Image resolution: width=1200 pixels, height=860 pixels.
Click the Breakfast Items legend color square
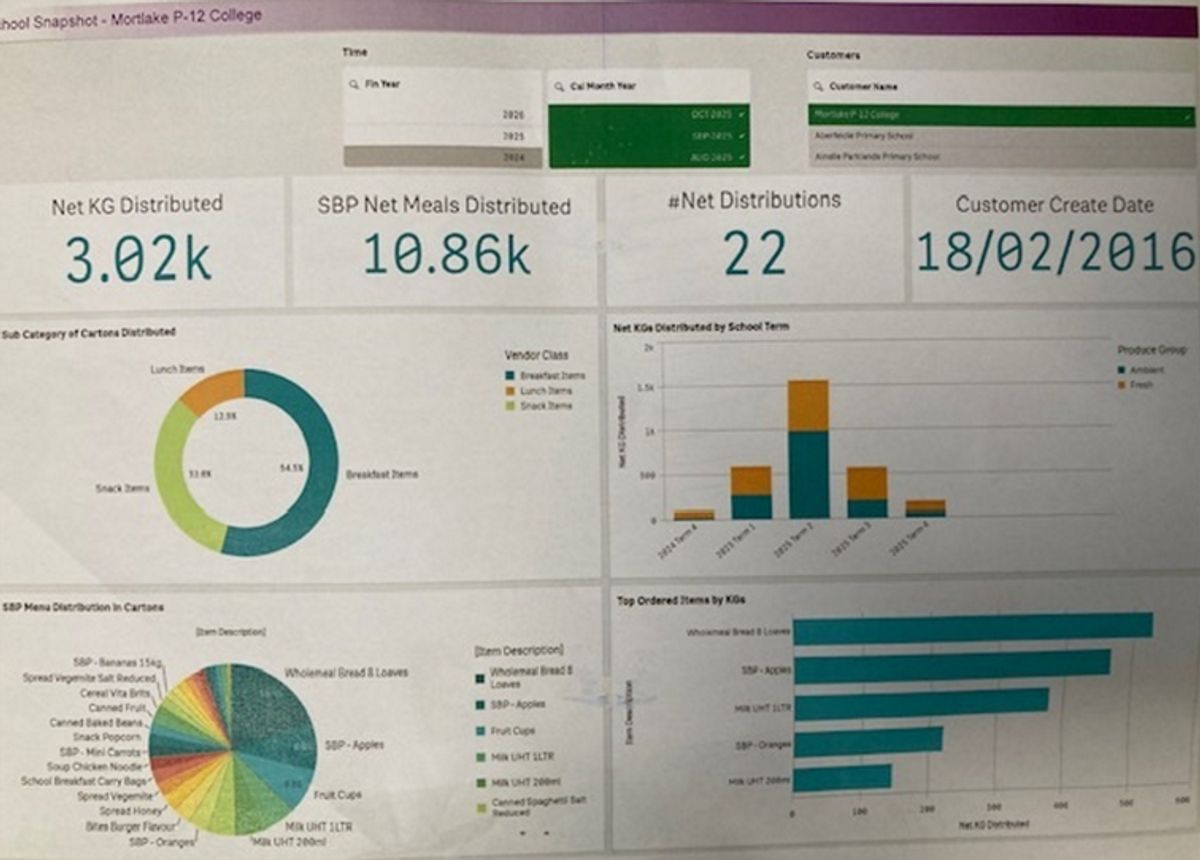[x=511, y=375]
